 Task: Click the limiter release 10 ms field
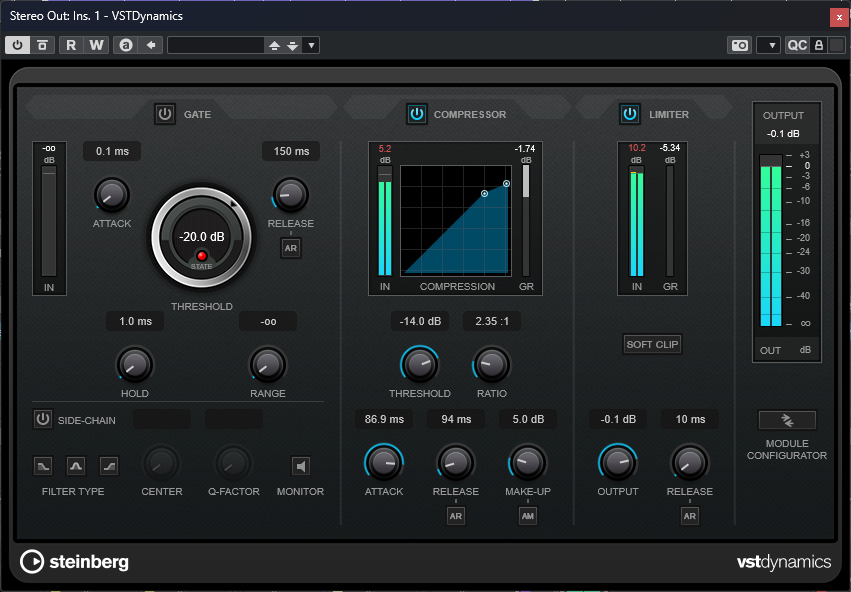(690, 419)
